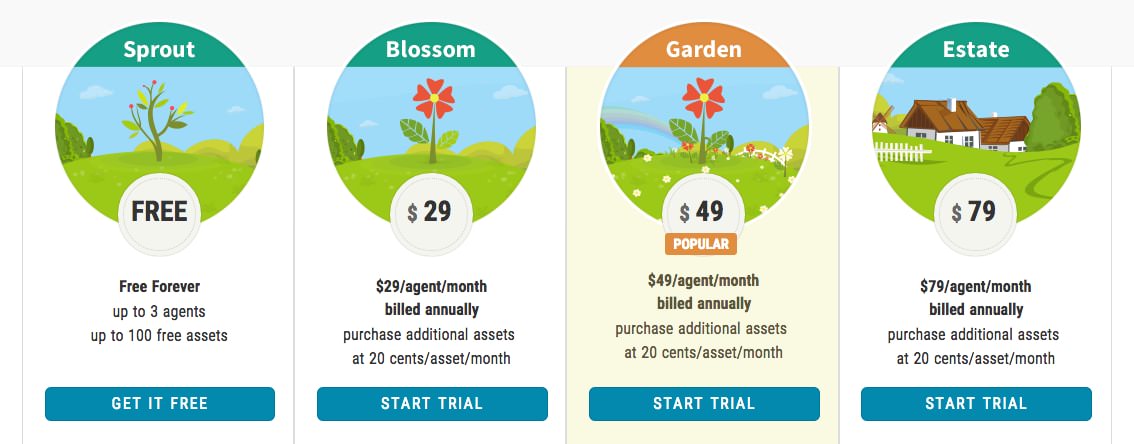This screenshot has height=444, width=1134.
Task: Click the $79 price badge
Action: point(975,212)
